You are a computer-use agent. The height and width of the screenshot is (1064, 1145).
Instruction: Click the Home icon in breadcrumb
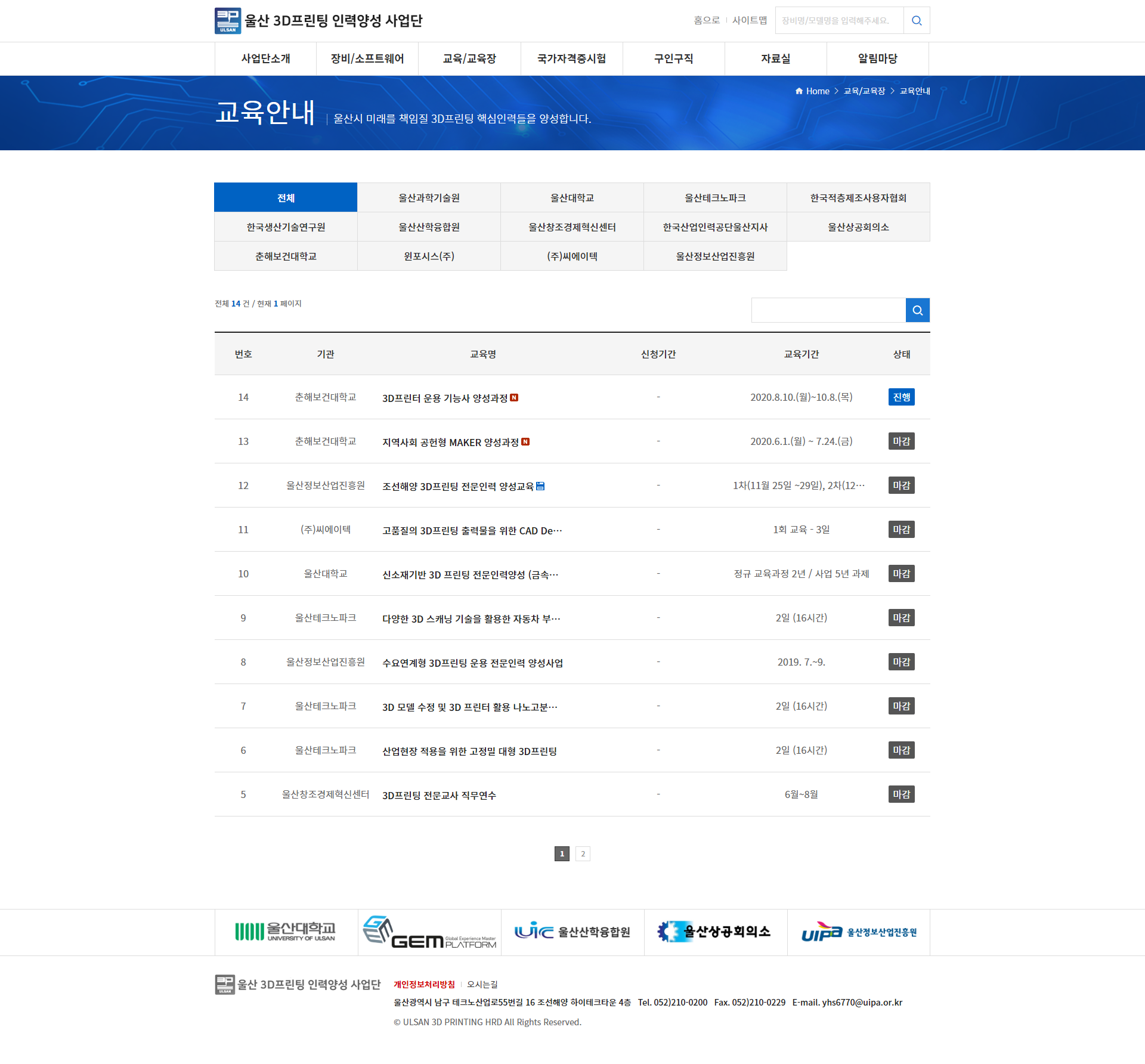pos(799,91)
